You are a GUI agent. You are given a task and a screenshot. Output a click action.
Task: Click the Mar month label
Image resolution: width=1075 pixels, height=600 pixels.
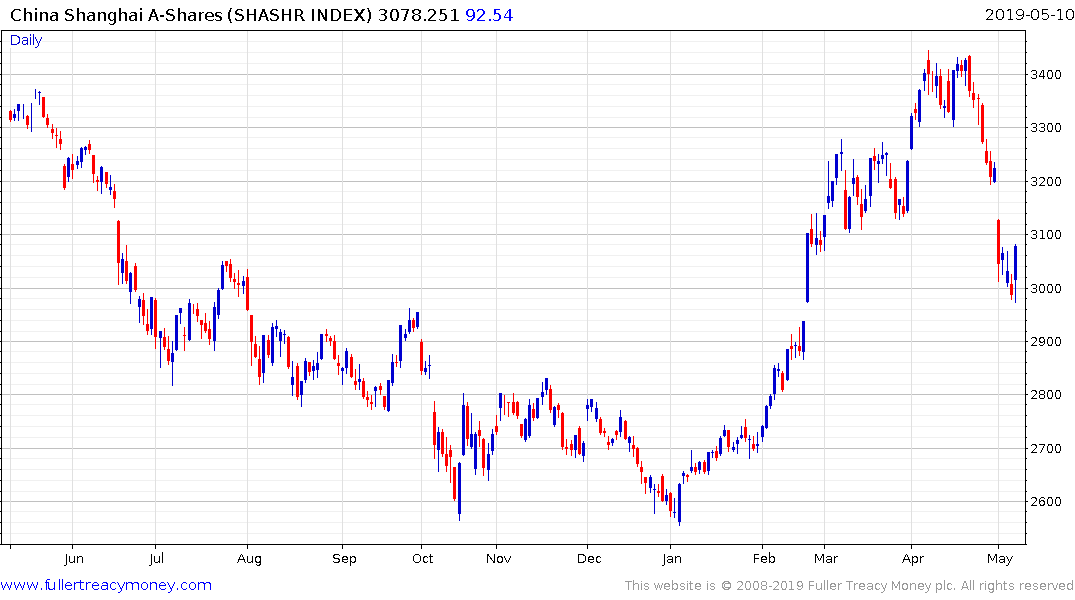(825, 559)
